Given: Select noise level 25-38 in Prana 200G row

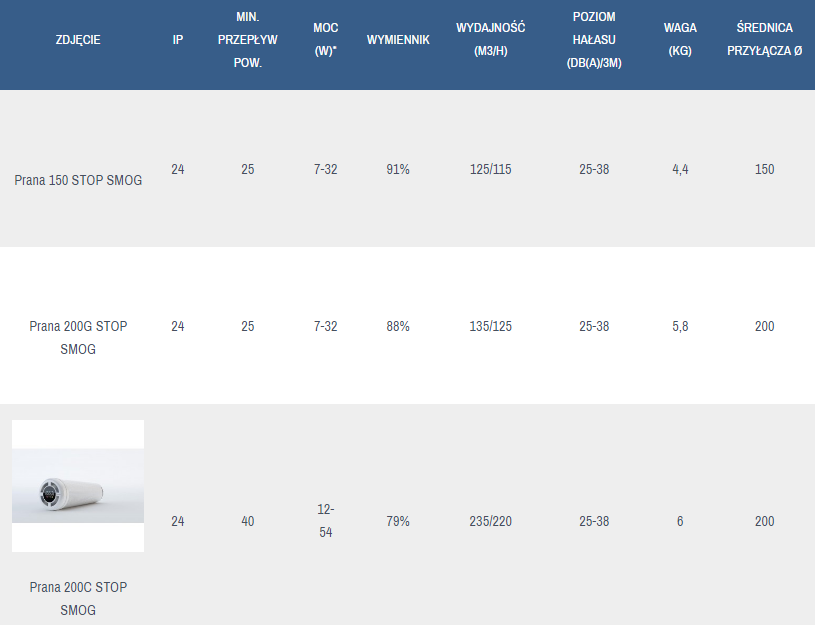Looking at the screenshot, I should (x=594, y=326).
